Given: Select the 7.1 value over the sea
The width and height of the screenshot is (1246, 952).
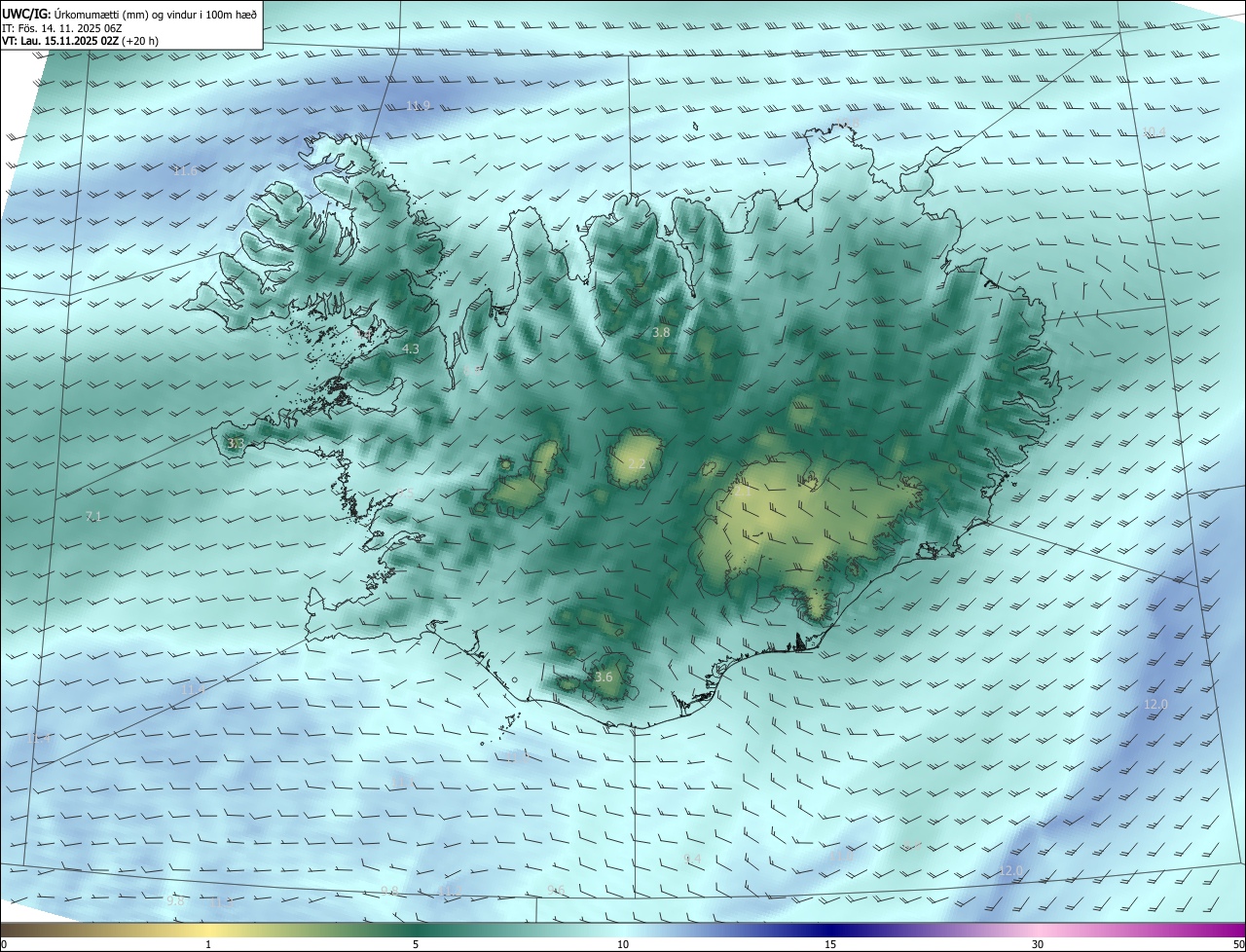Looking at the screenshot, I should coord(93,516).
